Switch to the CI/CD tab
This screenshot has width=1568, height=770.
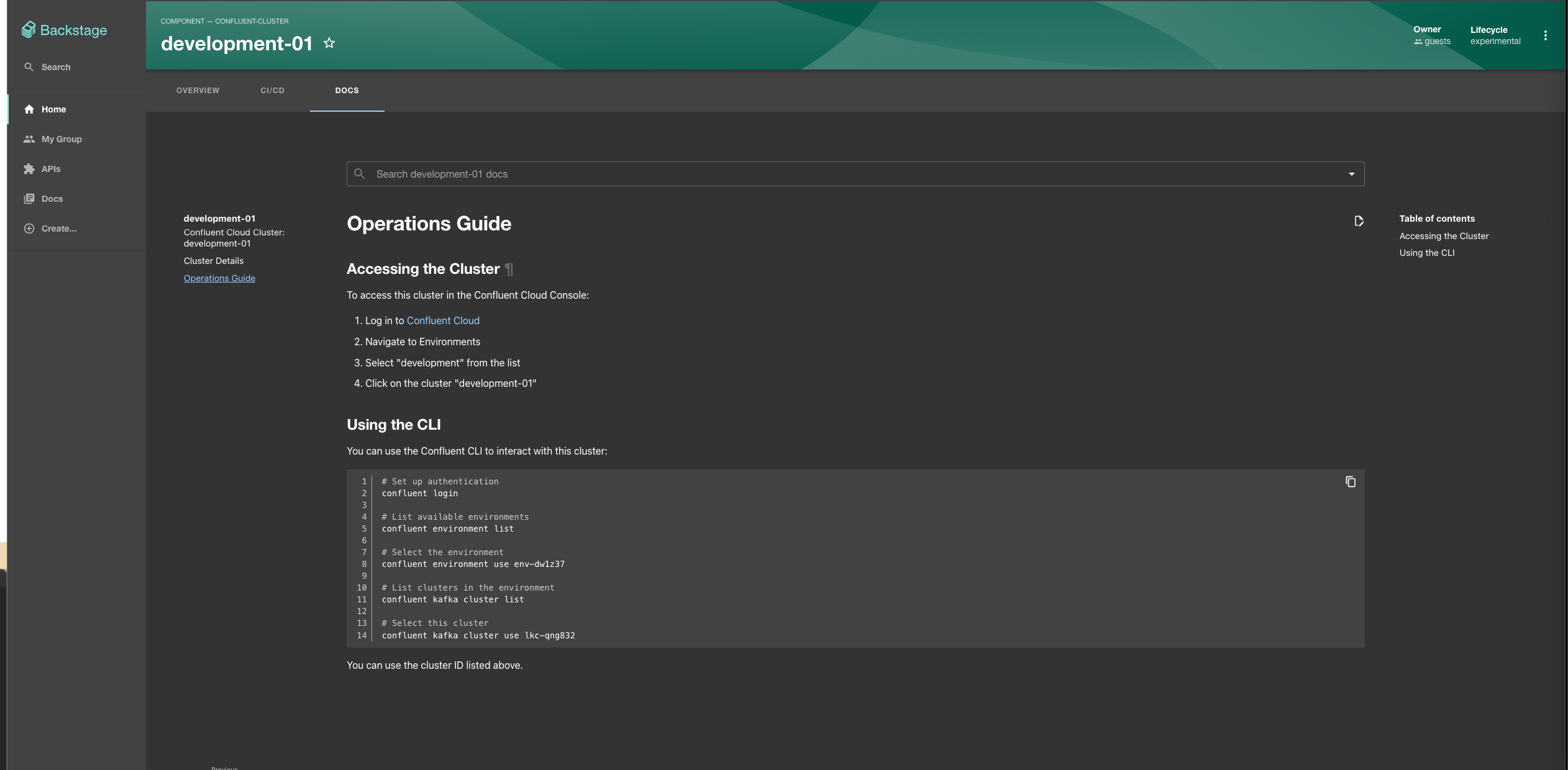[272, 91]
